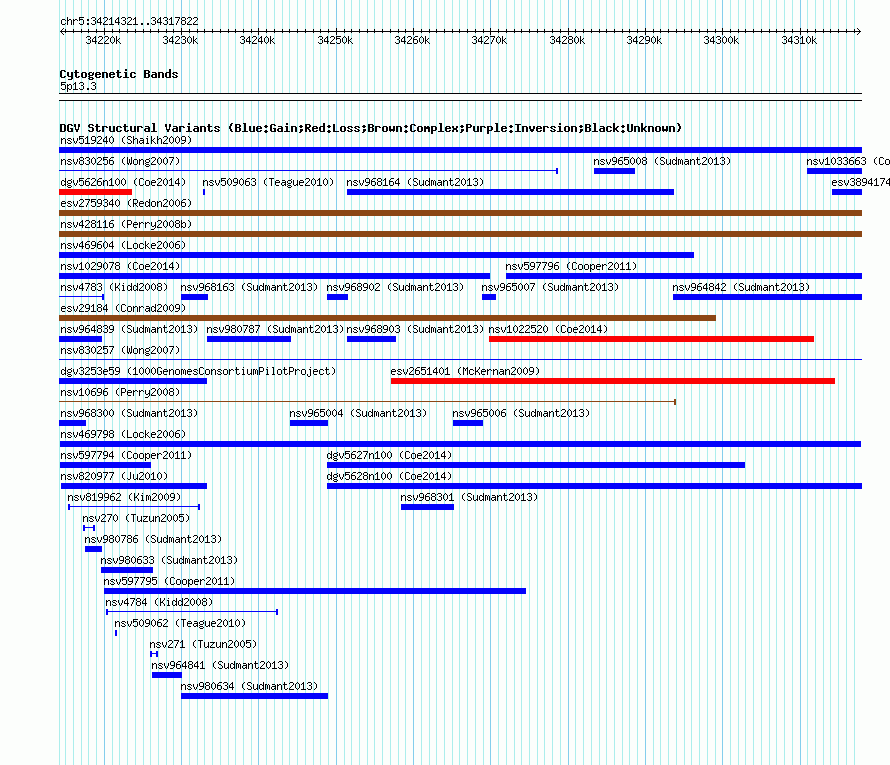The image size is (890, 765).
Task: Click the 34310k ruler tick label
Action: click(x=799, y=40)
